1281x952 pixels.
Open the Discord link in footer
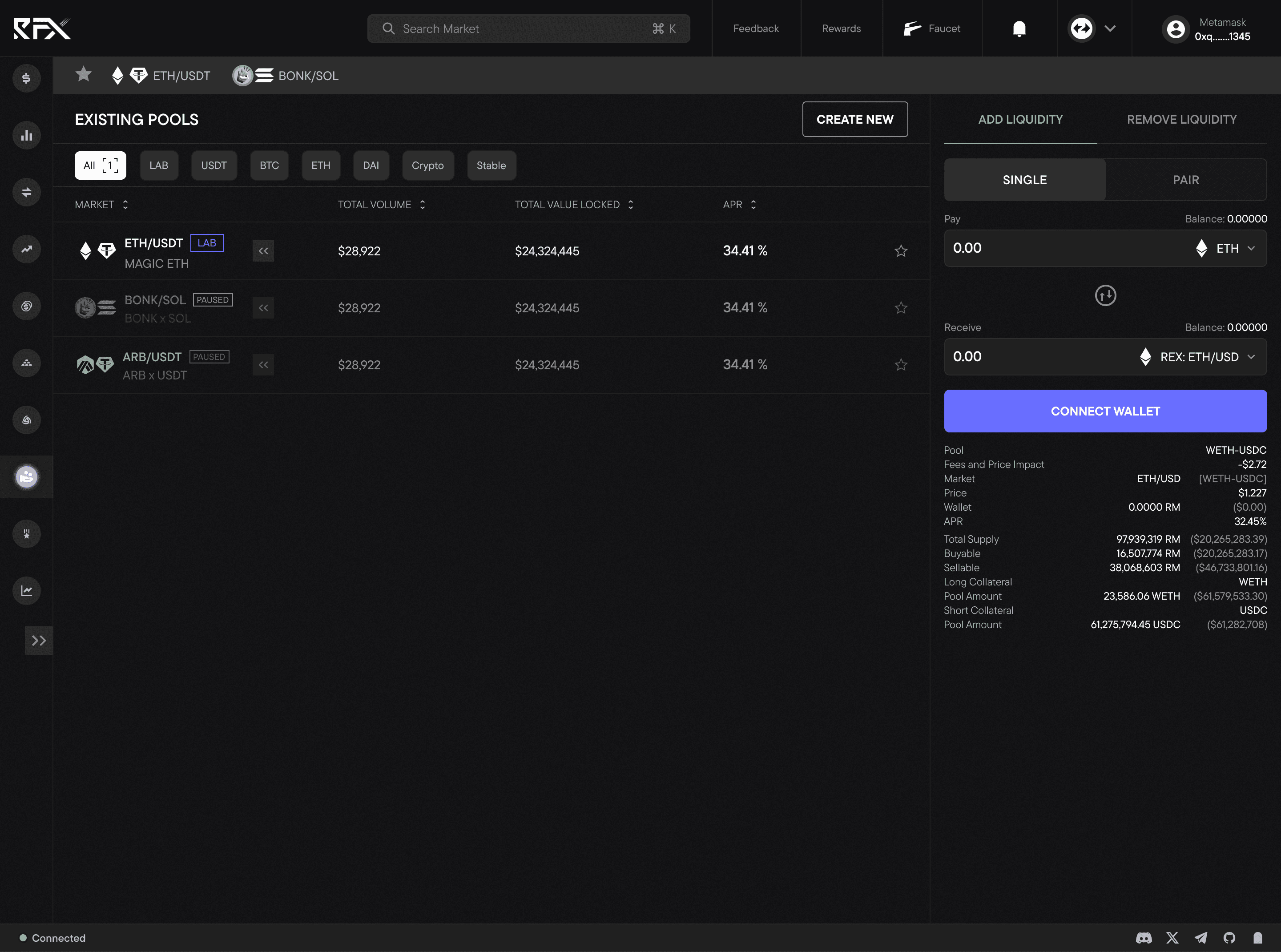pos(1143,938)
